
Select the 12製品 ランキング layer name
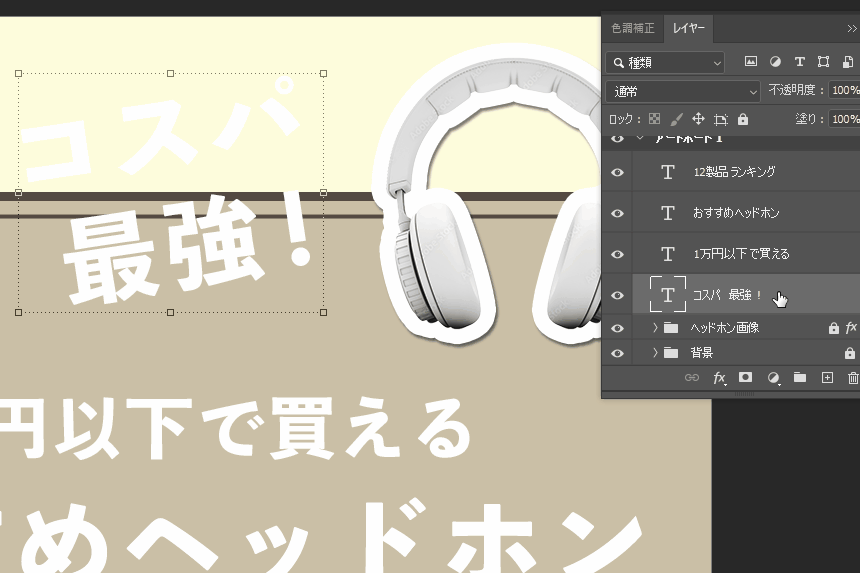tap(734, 172)
